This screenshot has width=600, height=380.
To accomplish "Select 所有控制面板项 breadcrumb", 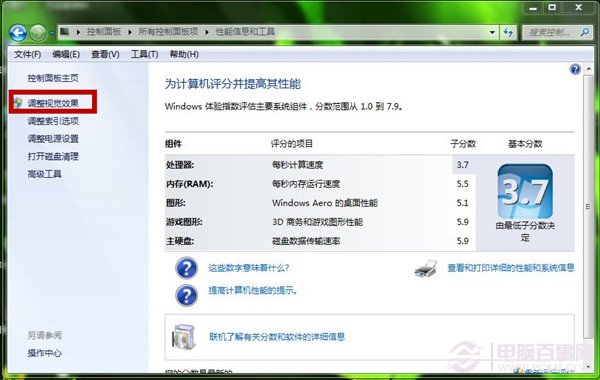I will tap(168, 31).
